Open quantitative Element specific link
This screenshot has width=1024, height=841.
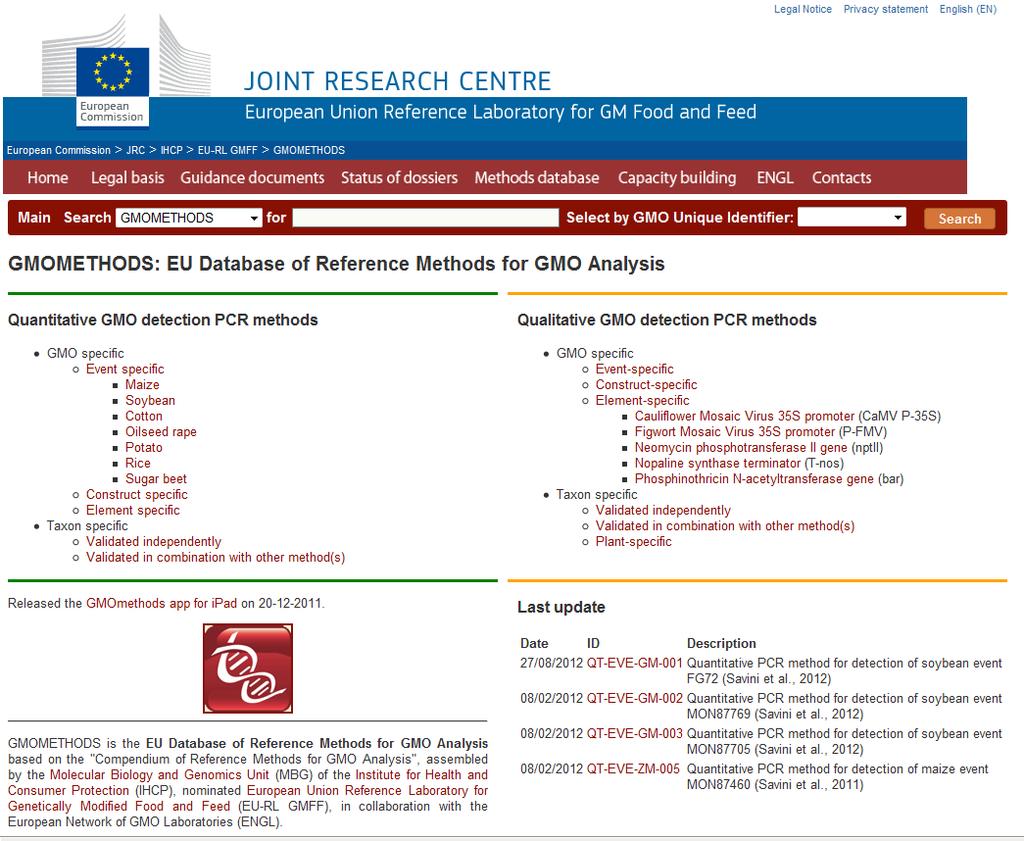click(133, 510)
